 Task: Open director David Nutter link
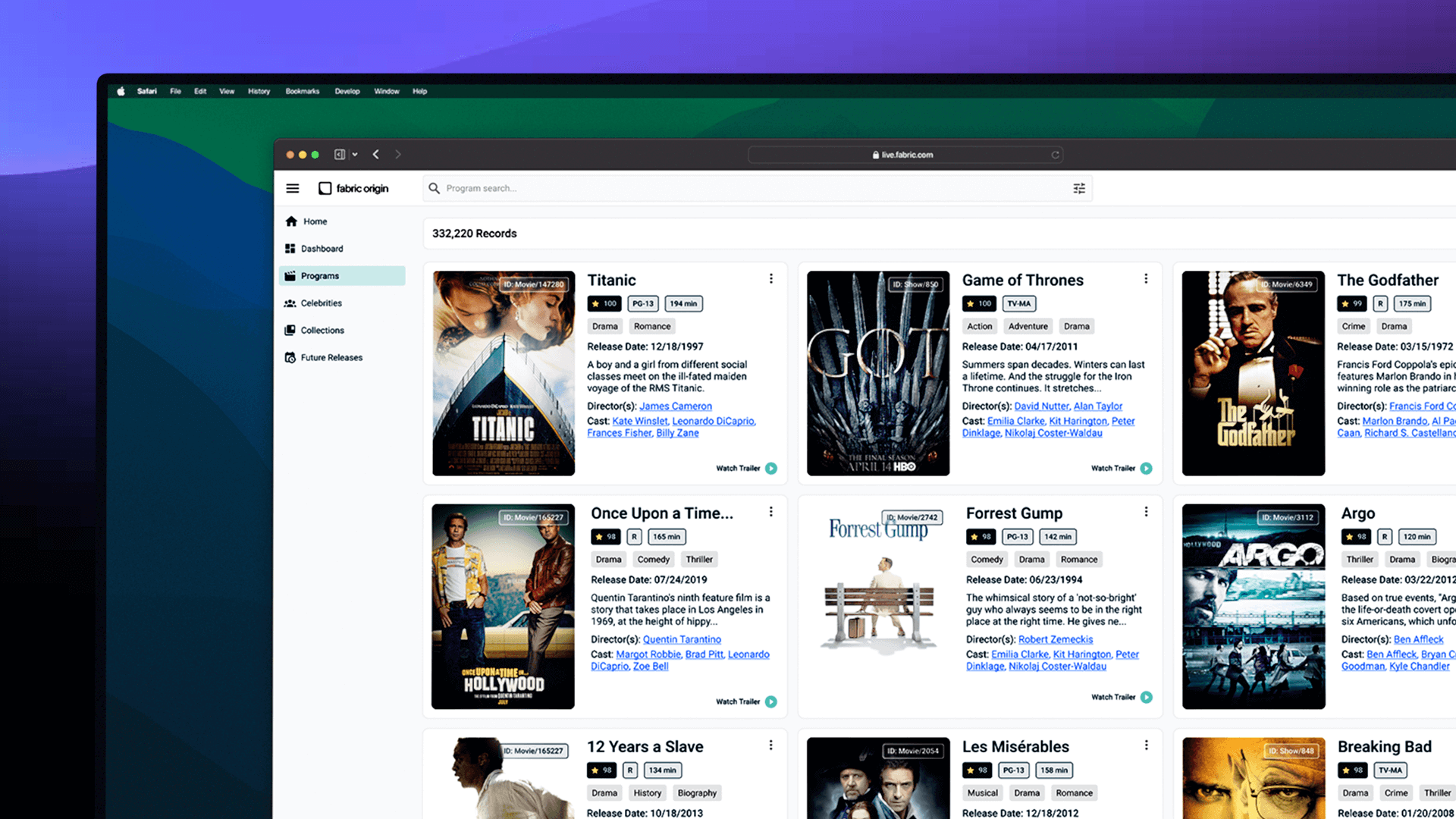[1042, 406]
